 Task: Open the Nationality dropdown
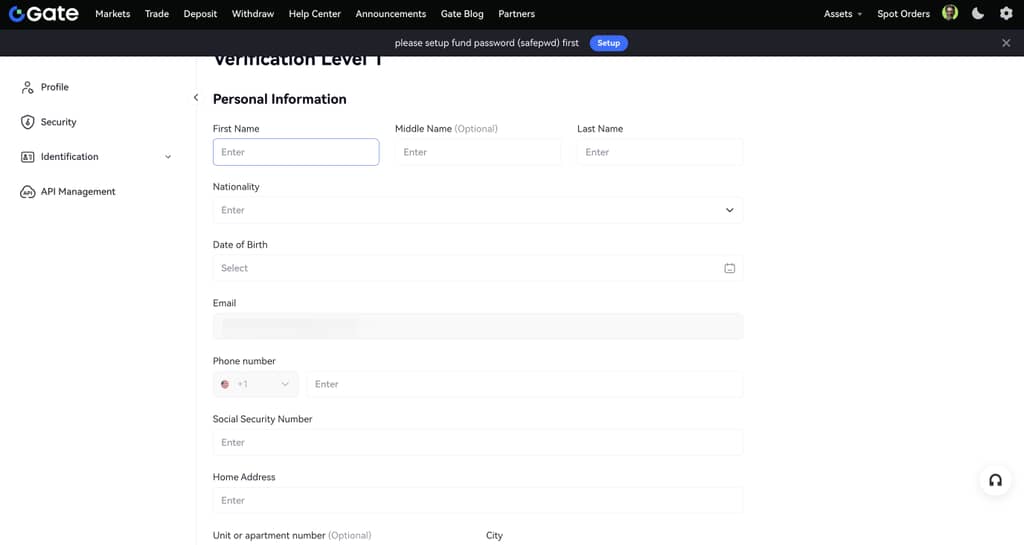click(478, 210)
